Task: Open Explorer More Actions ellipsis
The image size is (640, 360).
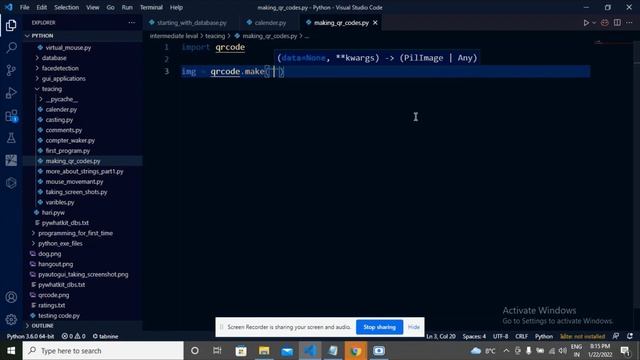Action: tap(131, 23)
